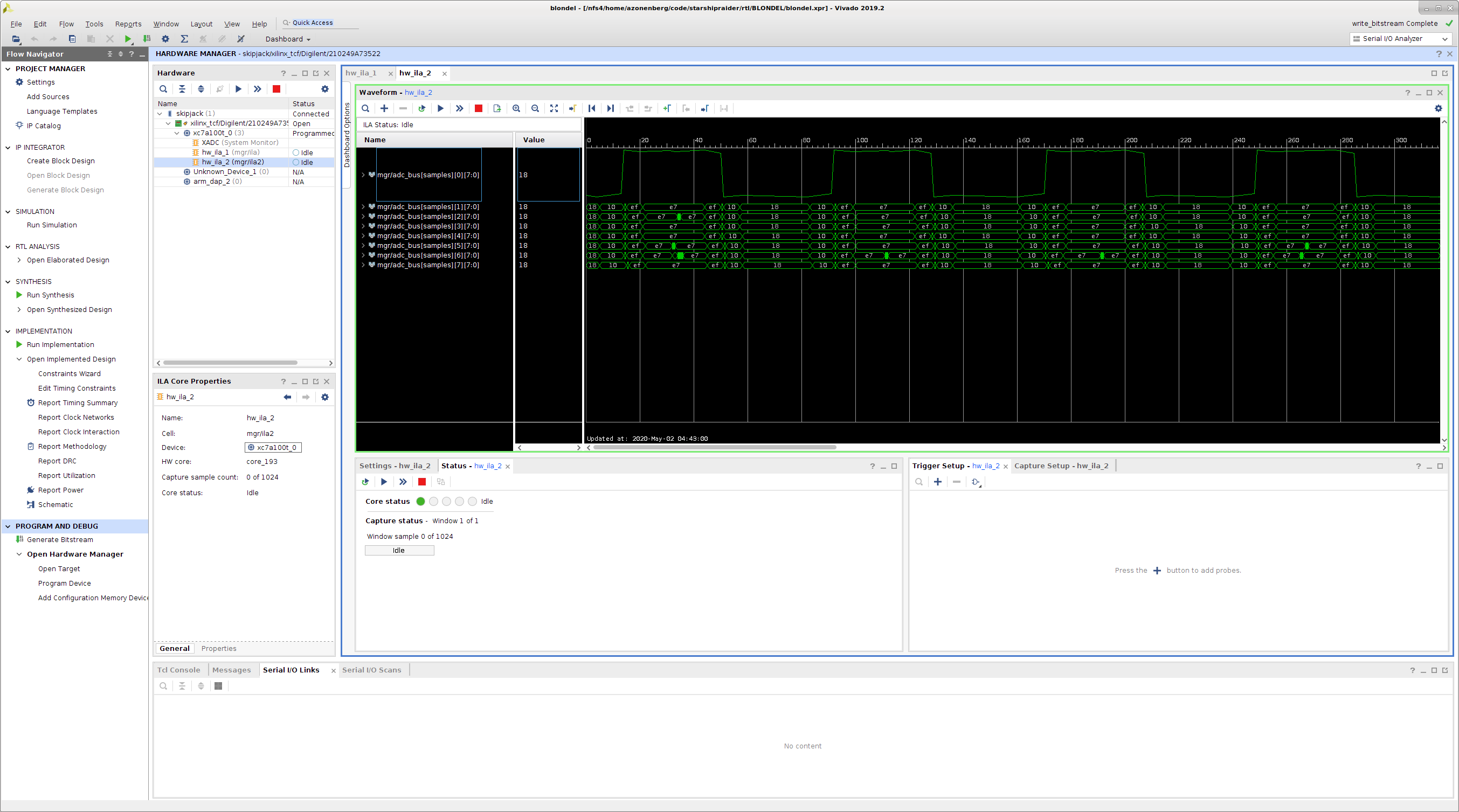
Task: Add probe plus icon in Trigger Setup
Action: (937, 482)
